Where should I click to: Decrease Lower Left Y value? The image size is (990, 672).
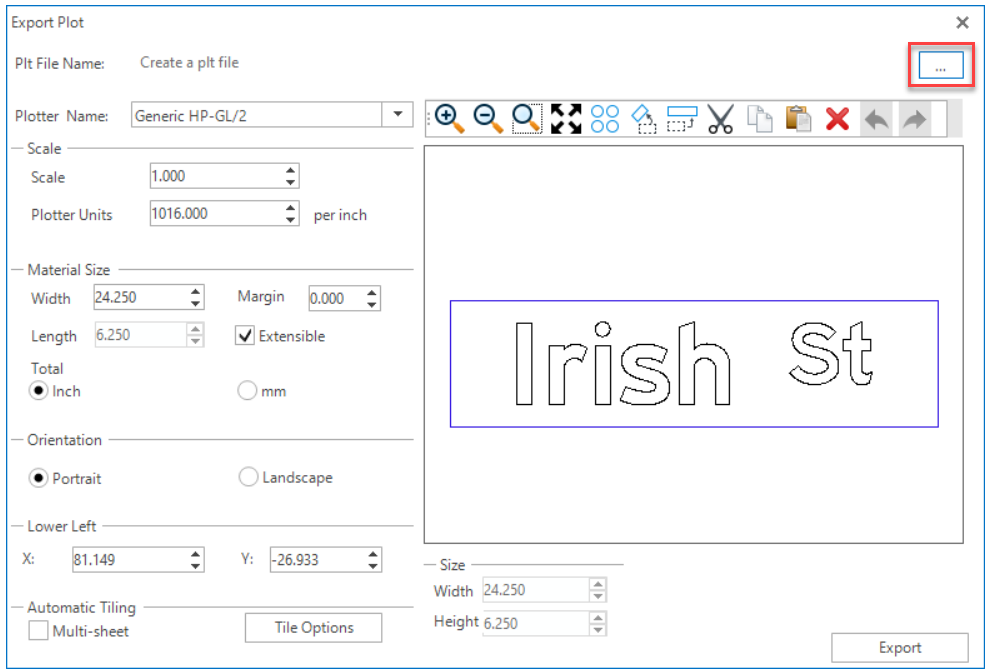click(x=373, y=565)
